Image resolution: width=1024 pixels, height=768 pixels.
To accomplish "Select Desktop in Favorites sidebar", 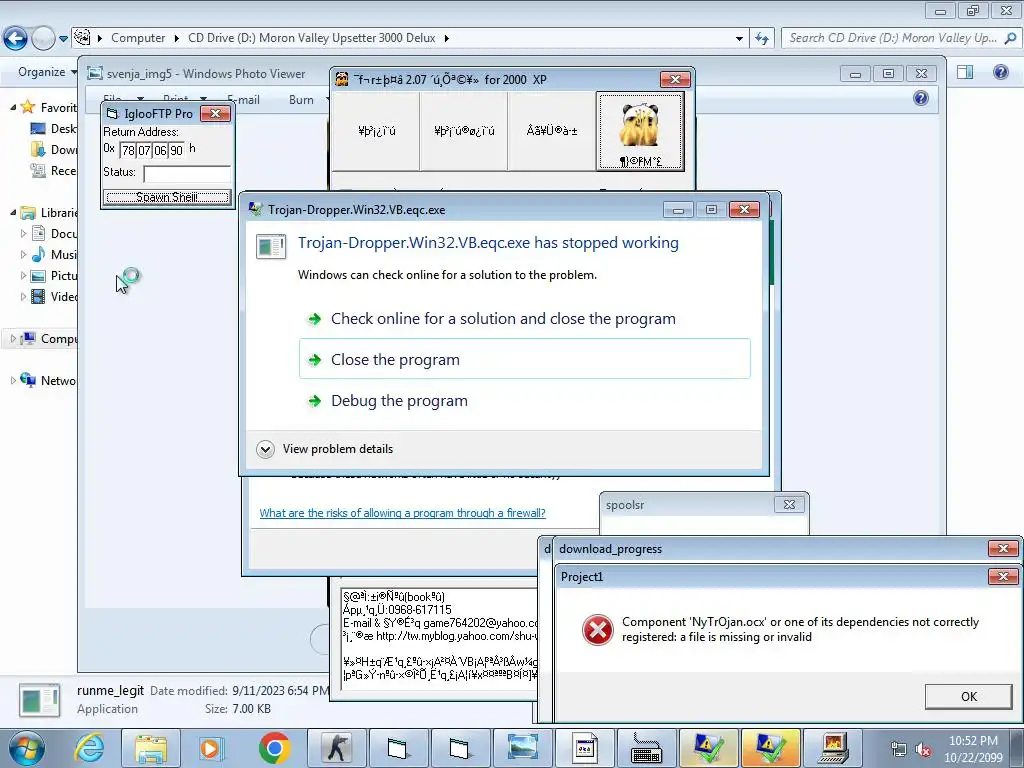I will pos(54,129).
